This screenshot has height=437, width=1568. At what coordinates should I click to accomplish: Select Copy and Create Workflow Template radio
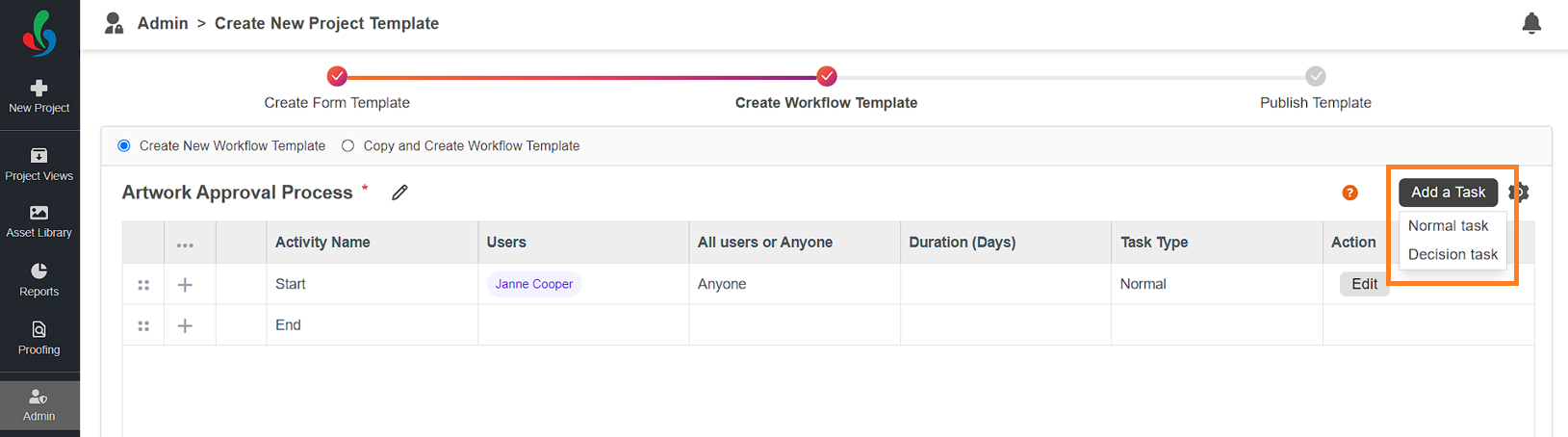click(x=347, y=146)
